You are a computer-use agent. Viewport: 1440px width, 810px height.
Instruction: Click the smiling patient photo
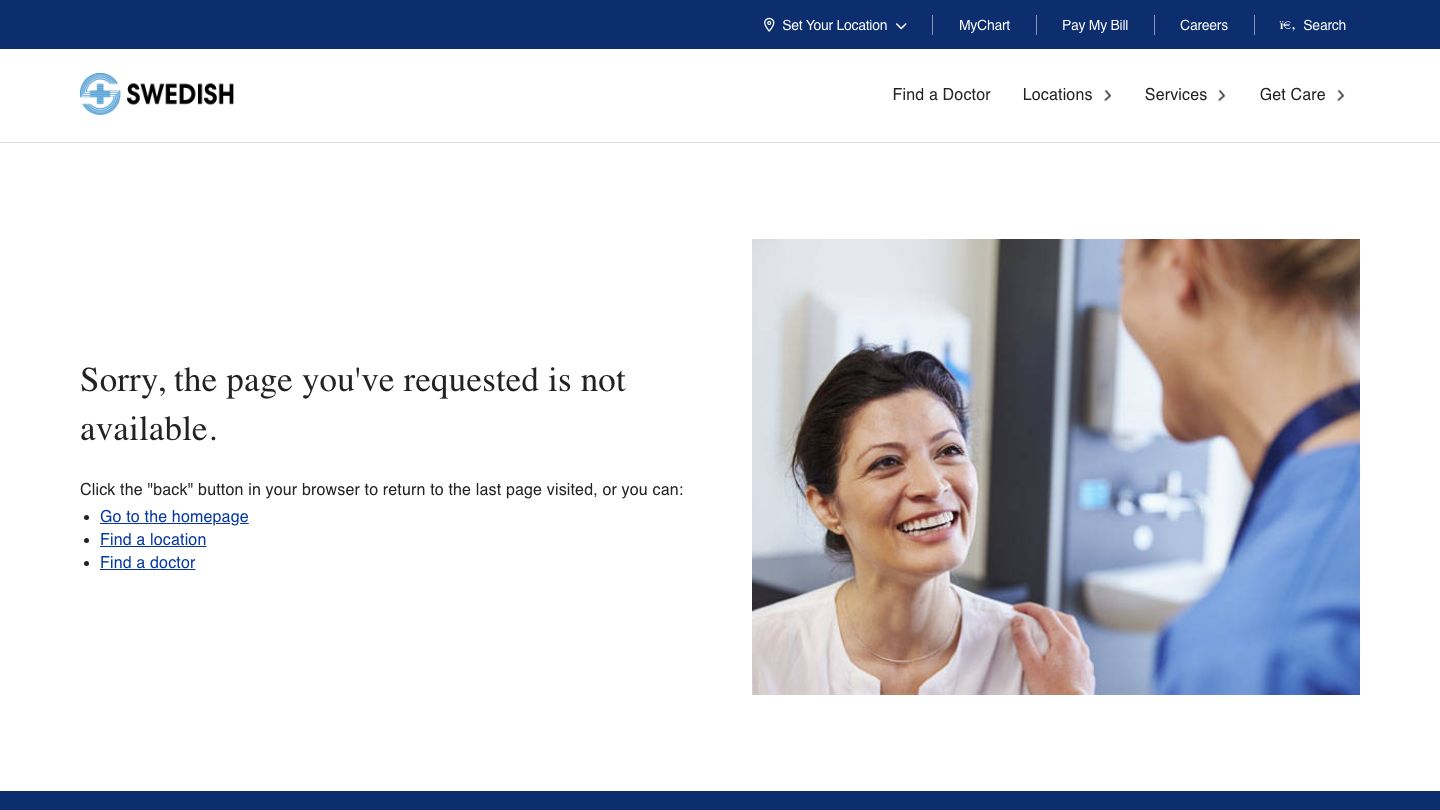coord(1055,467)
